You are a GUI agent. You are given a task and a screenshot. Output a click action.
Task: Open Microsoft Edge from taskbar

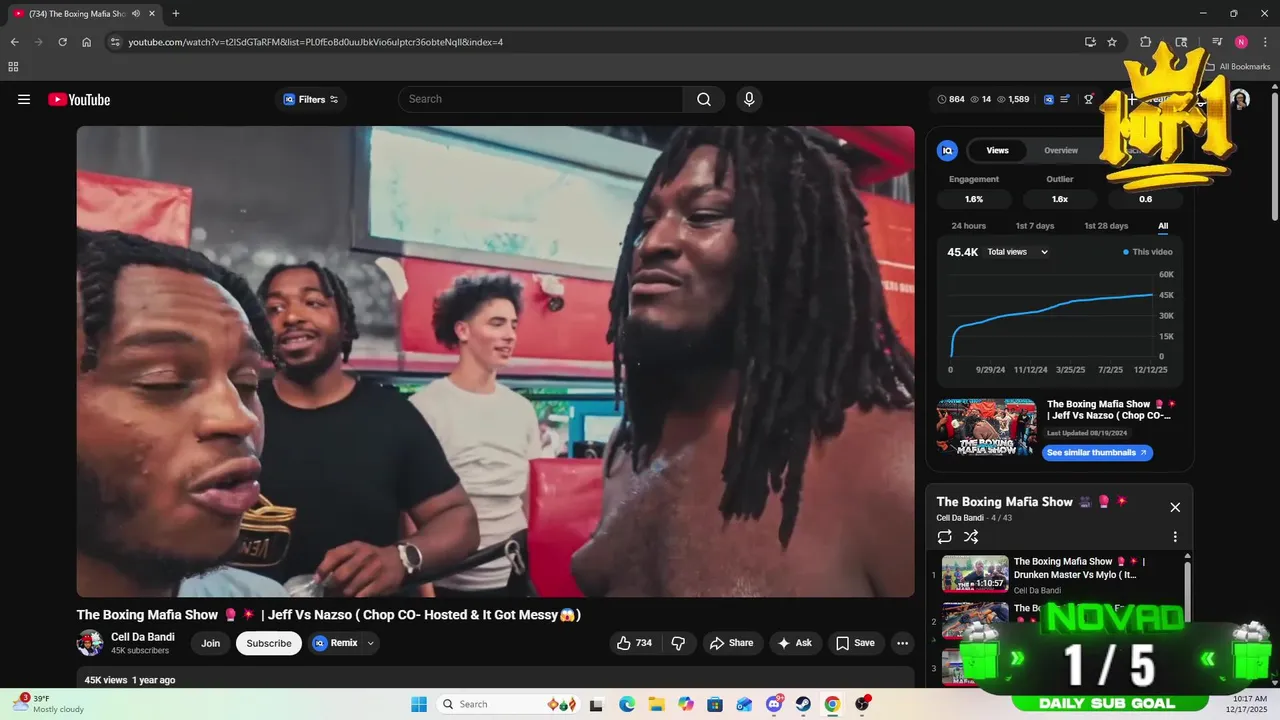627,704
